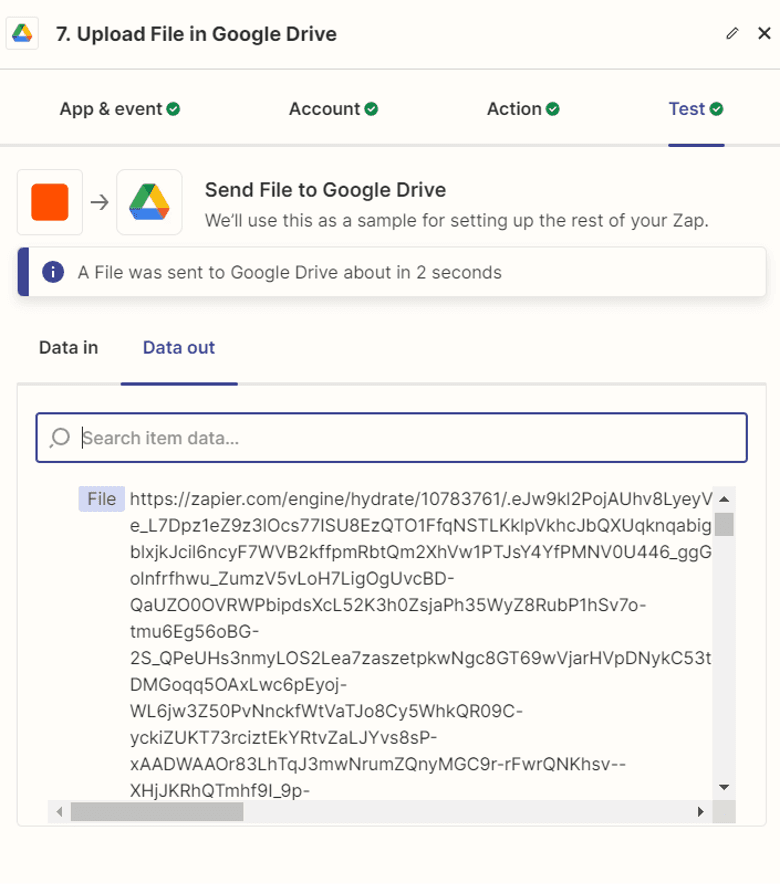Click the green check beside Test

716,108
